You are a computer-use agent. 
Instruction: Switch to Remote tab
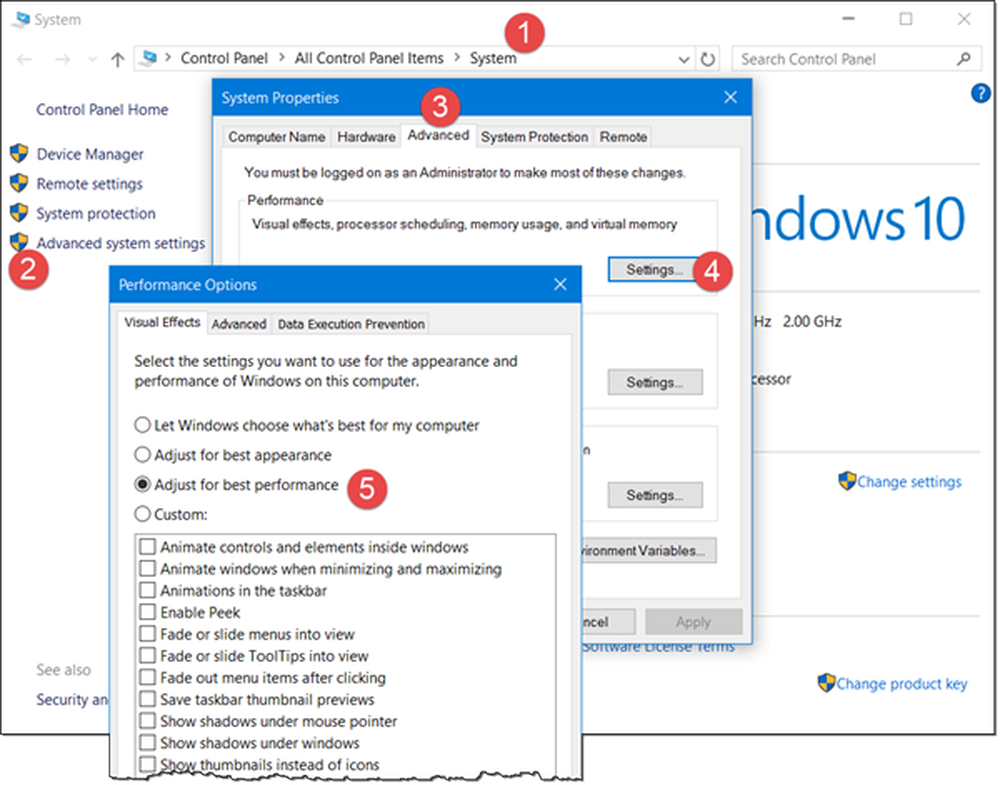pyautogui.click(x=623, y=137)
